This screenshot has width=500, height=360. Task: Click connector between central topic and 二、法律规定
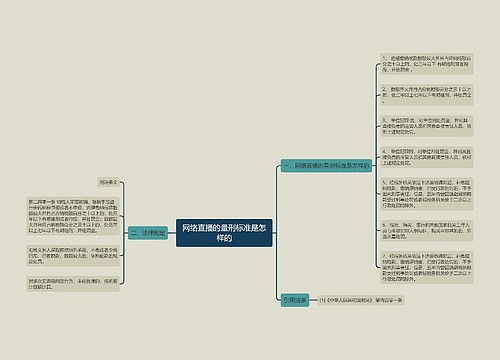click(x=172, y=233)
